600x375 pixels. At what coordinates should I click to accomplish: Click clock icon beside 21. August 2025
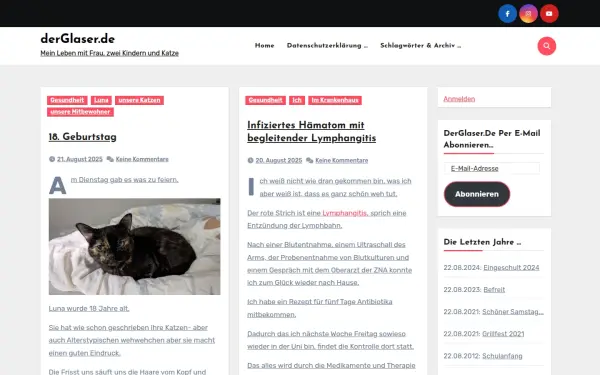pos(52,159)
